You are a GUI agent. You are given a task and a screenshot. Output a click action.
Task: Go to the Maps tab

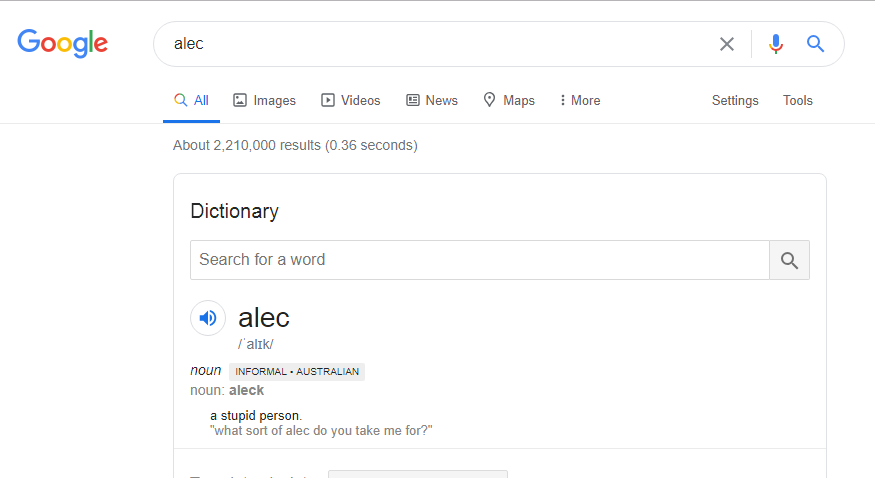(x=509, y=100)
